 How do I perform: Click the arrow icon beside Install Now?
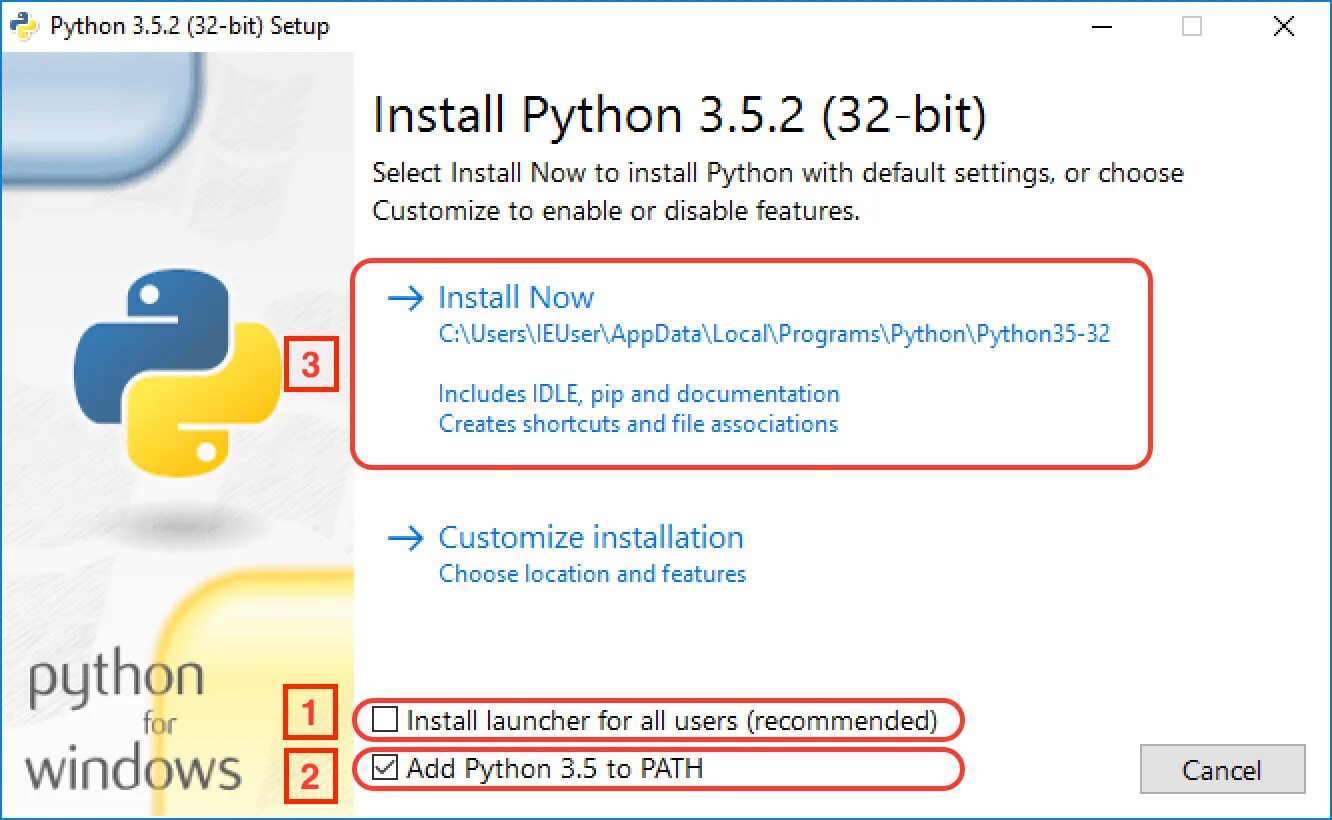pos(406,298)
